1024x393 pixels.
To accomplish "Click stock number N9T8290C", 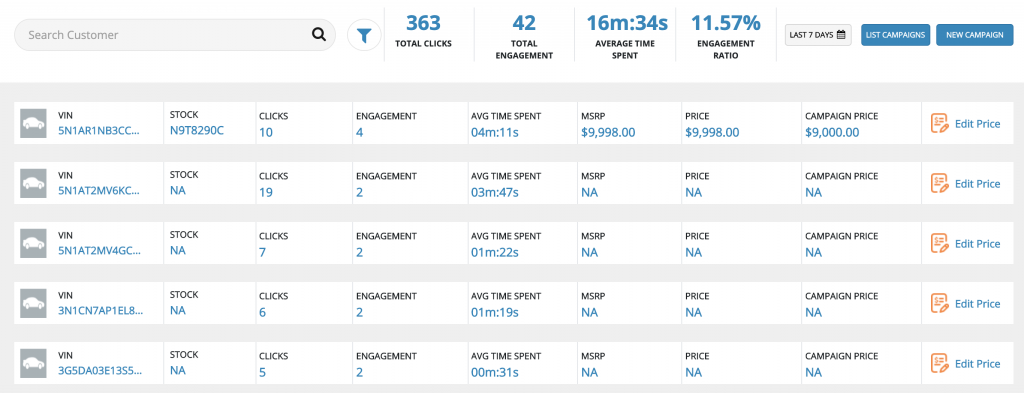I will coord(197,131).
